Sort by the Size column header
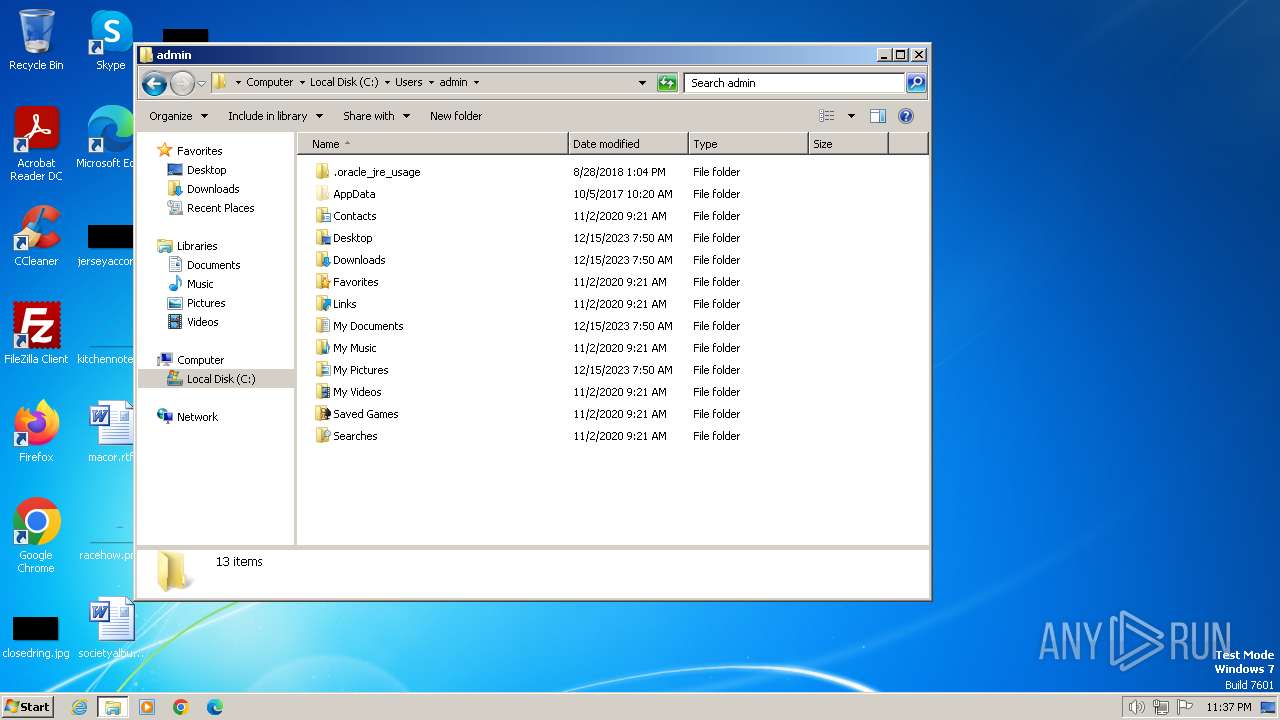The image size is (1280, 720). tap(848, 144)
